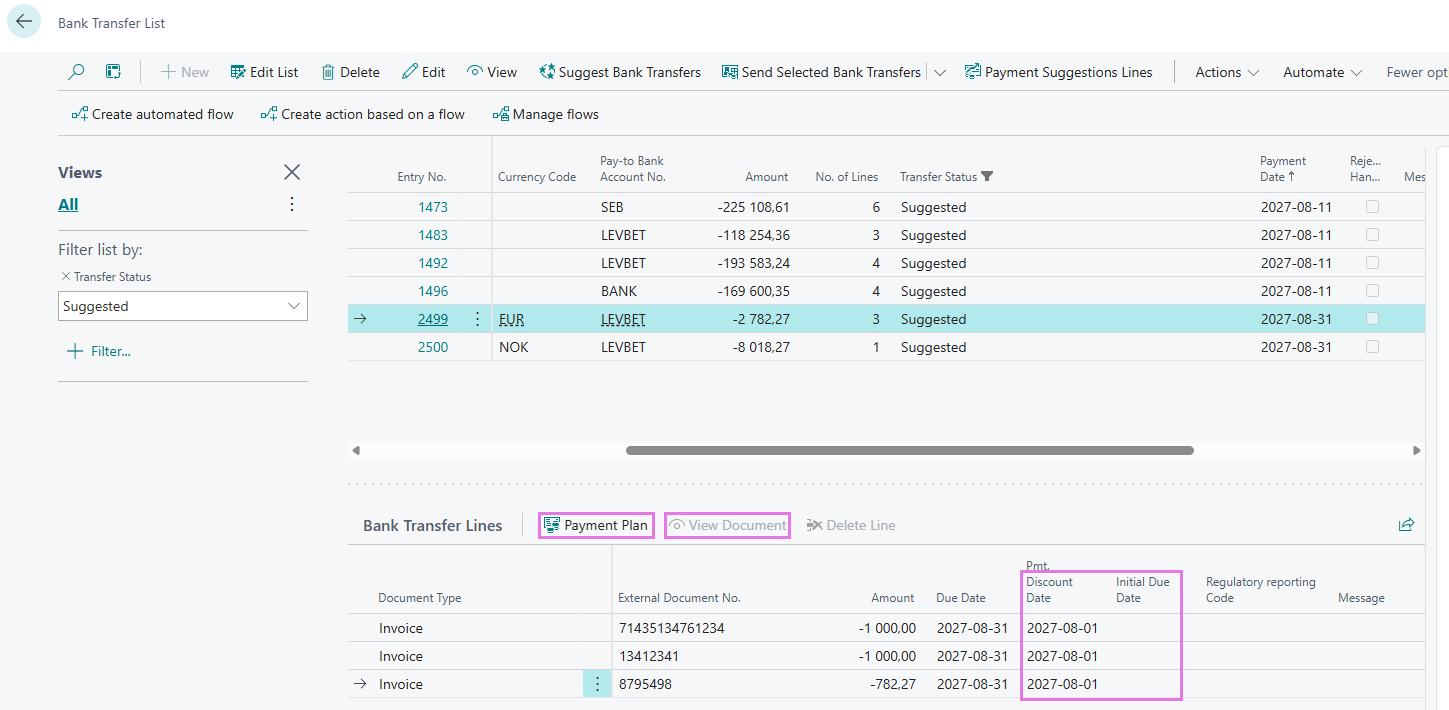Click the External Document No. column header
The image size is (1449, 710).
(679, 598)
